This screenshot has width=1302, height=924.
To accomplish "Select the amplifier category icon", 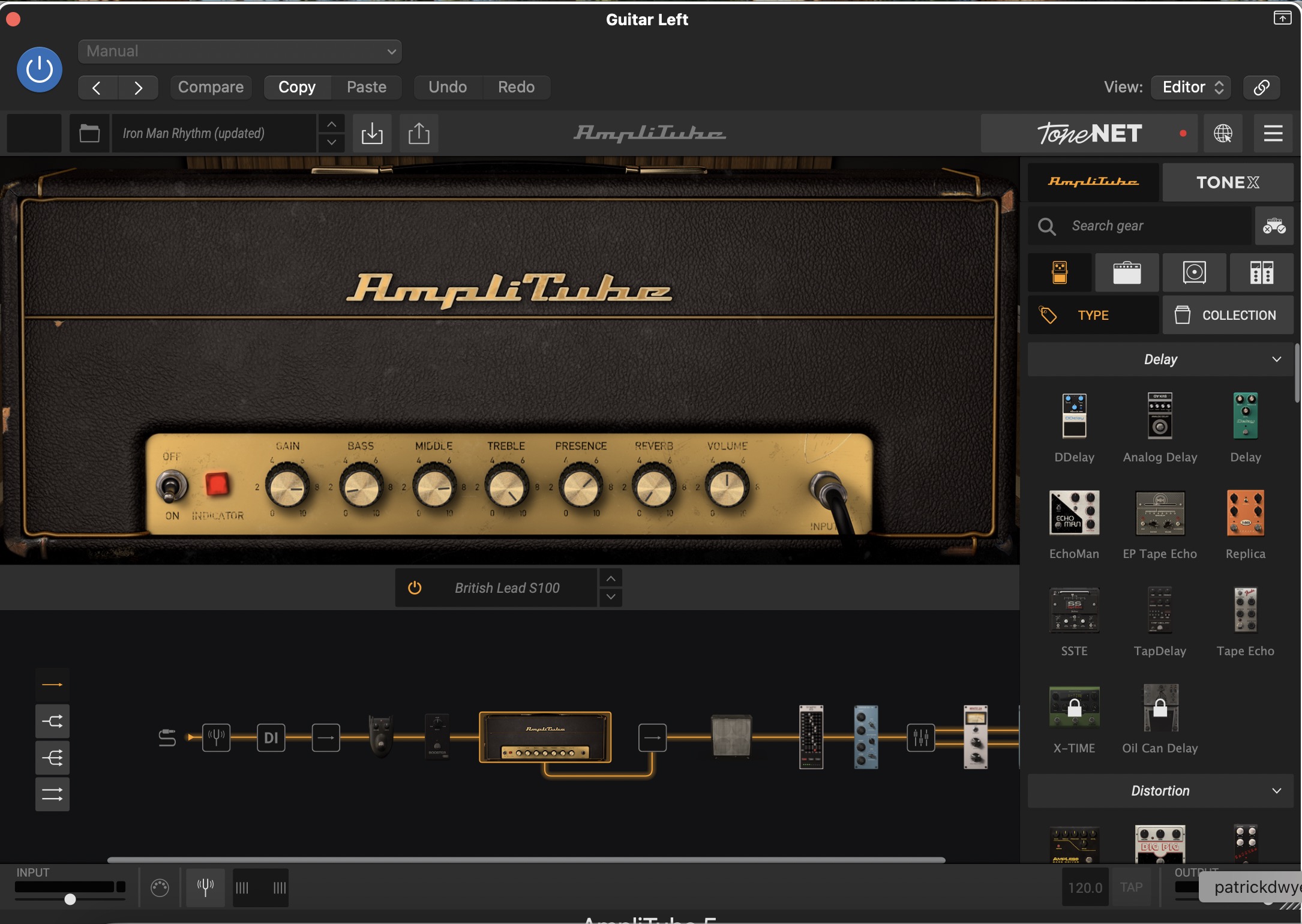I will [x=1127, y=272].
